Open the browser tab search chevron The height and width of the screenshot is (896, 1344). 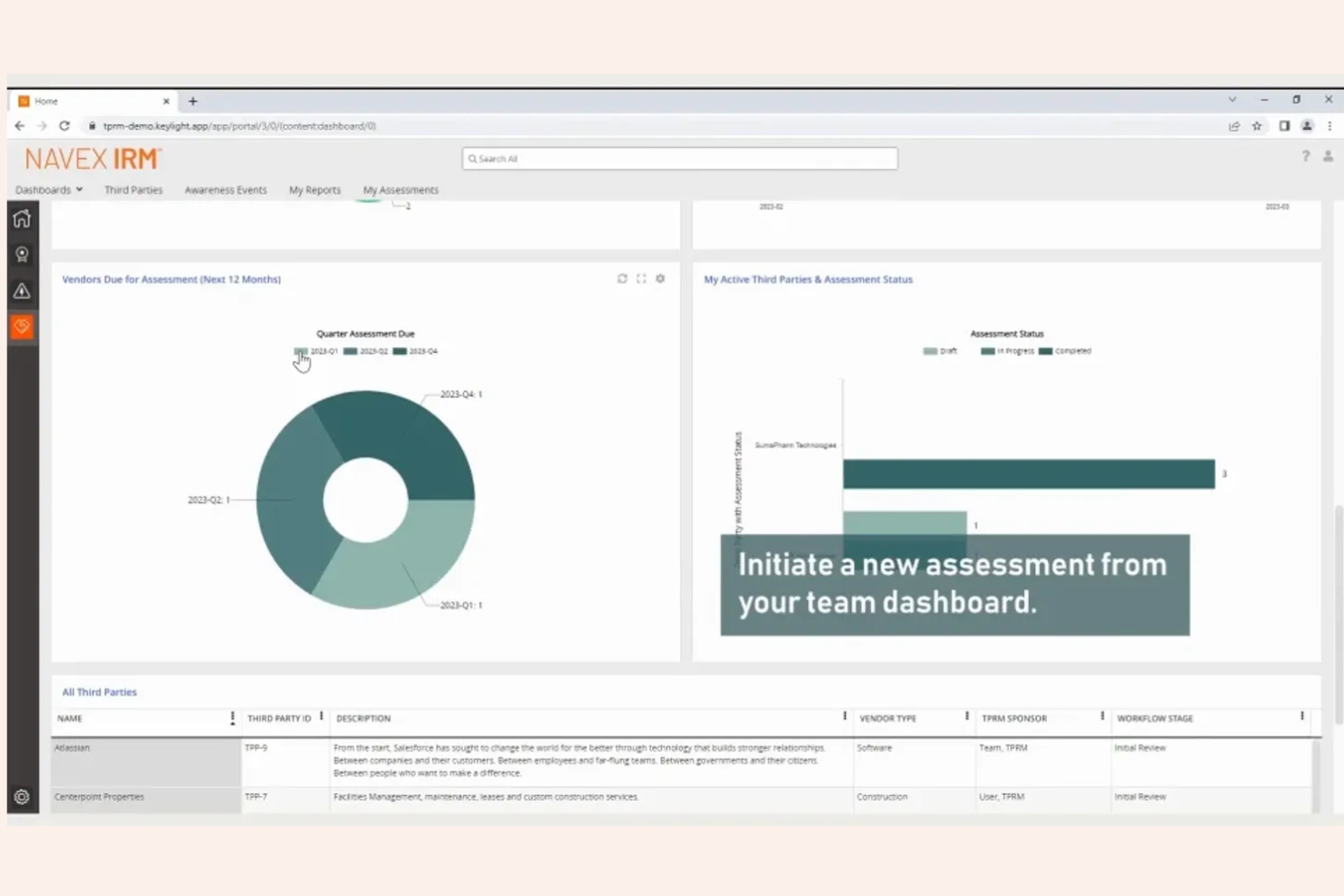pos(1232,100)
